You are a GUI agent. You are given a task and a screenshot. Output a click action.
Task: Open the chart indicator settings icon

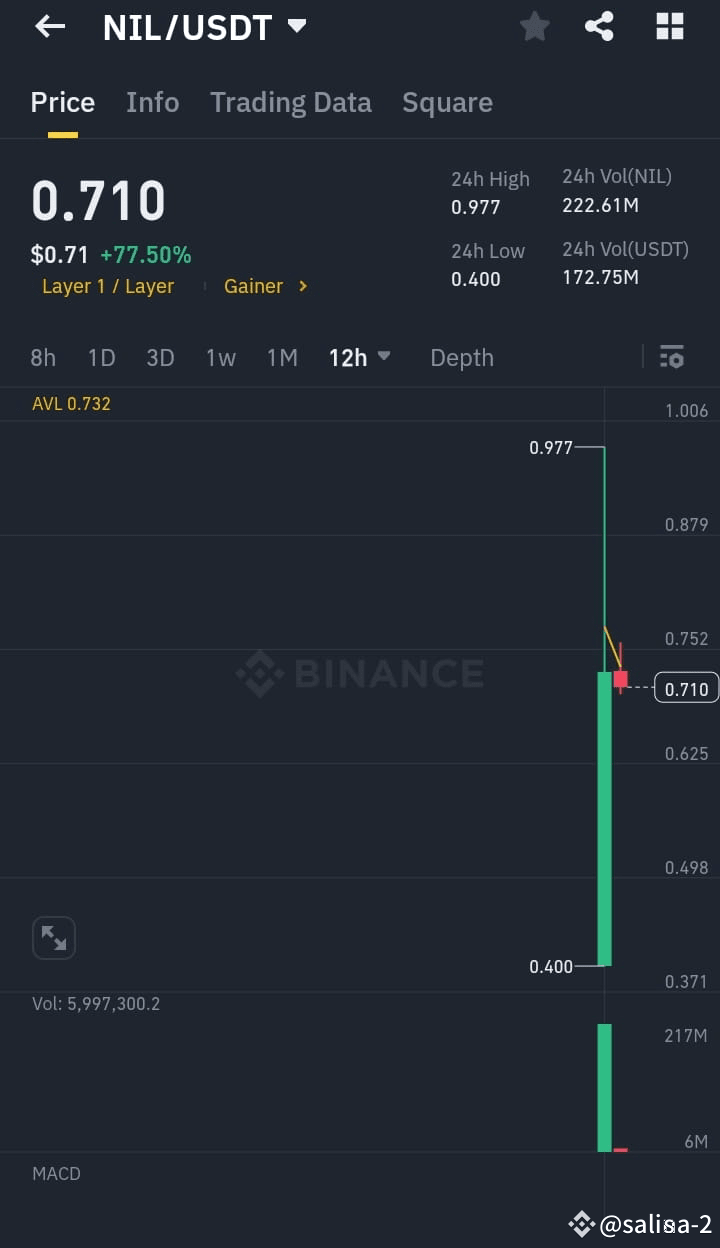(x=671, y=357)
